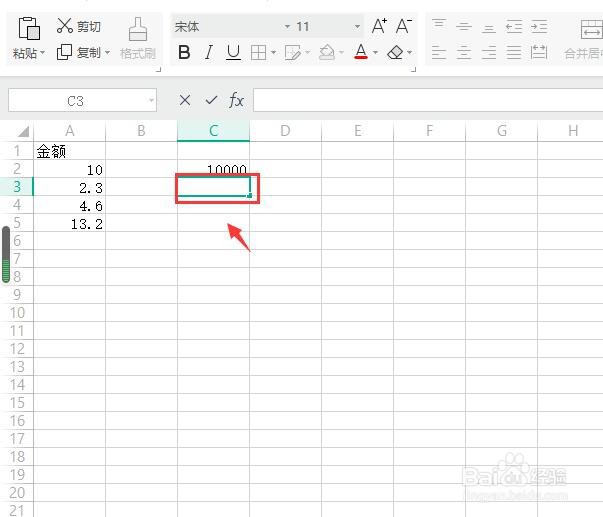Image resolution: width=603 pixels, height=517 pixels.
Task: Click the clipboard dialog launcher corner icon
Action: (158, 70)
